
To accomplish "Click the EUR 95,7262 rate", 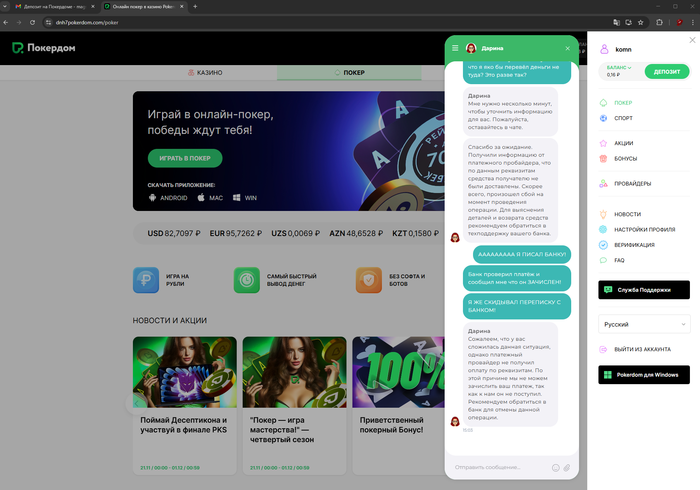I will [236, 233].
